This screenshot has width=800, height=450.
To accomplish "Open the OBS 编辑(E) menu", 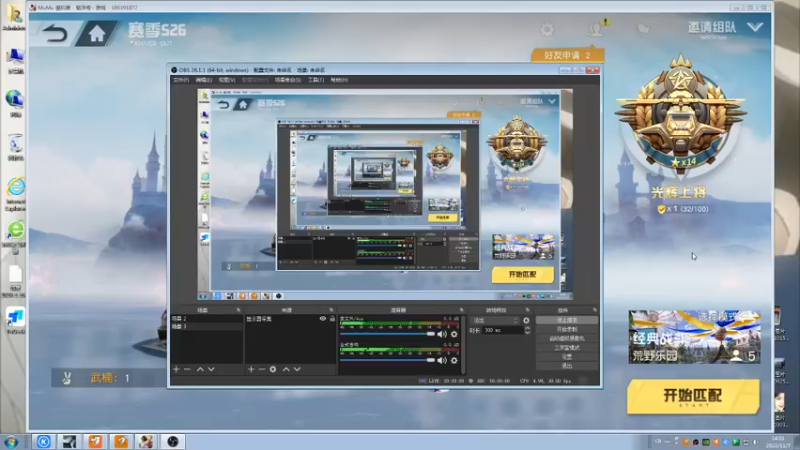I will coord(203,80).
